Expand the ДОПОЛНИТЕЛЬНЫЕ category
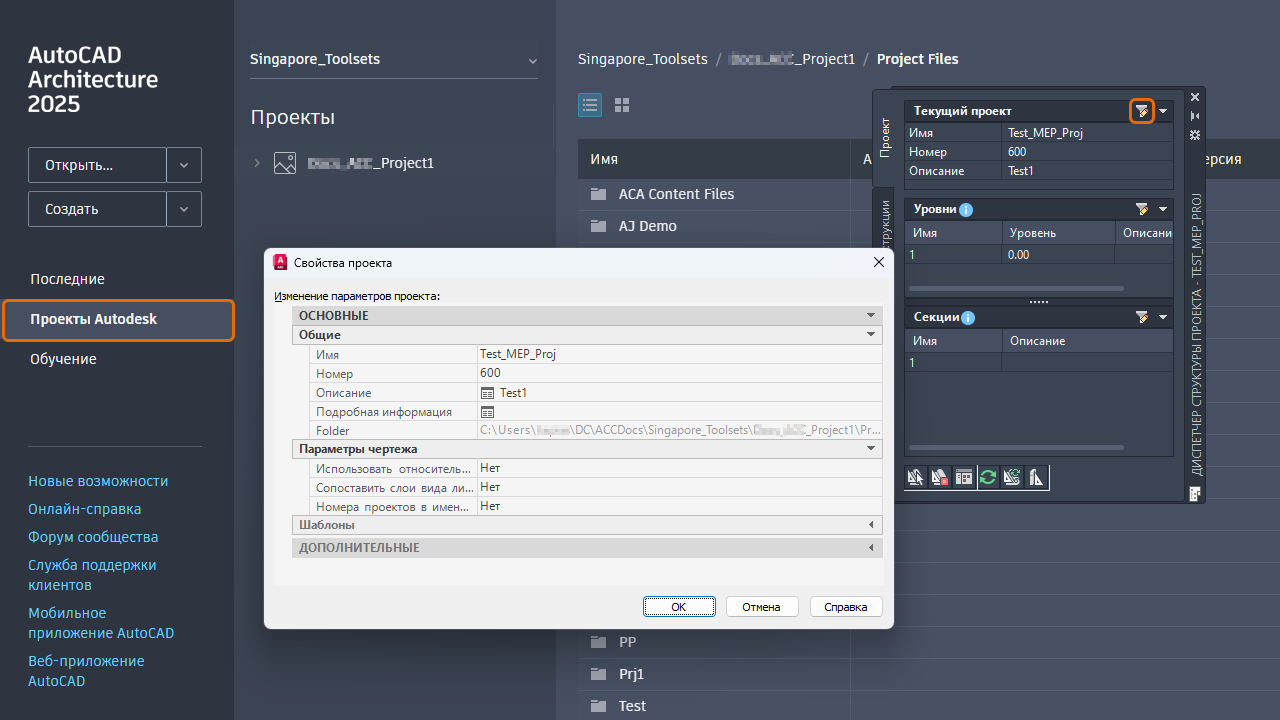This screenshot has height=720, width=1280. click(871, 548)
